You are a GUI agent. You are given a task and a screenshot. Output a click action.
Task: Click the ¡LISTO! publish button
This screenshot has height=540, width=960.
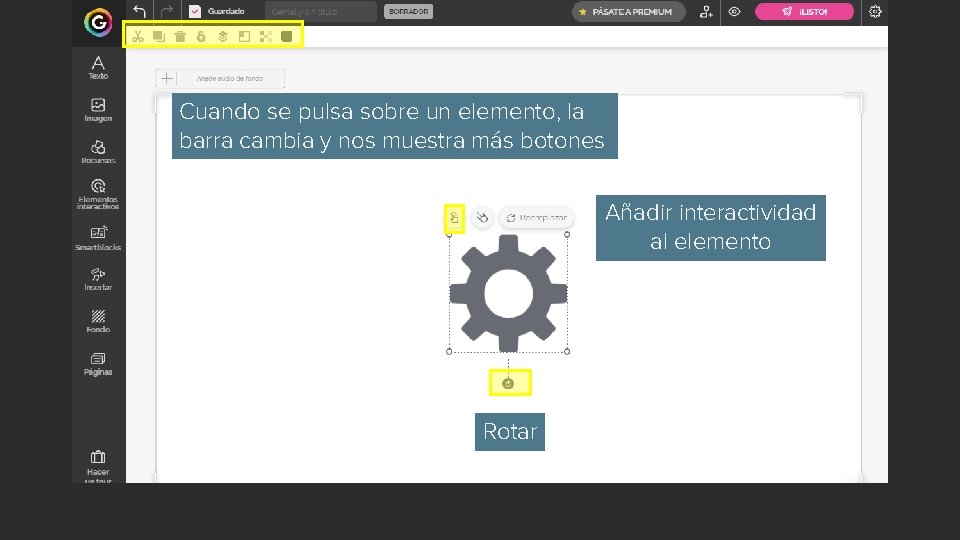(x=804, y=12)
